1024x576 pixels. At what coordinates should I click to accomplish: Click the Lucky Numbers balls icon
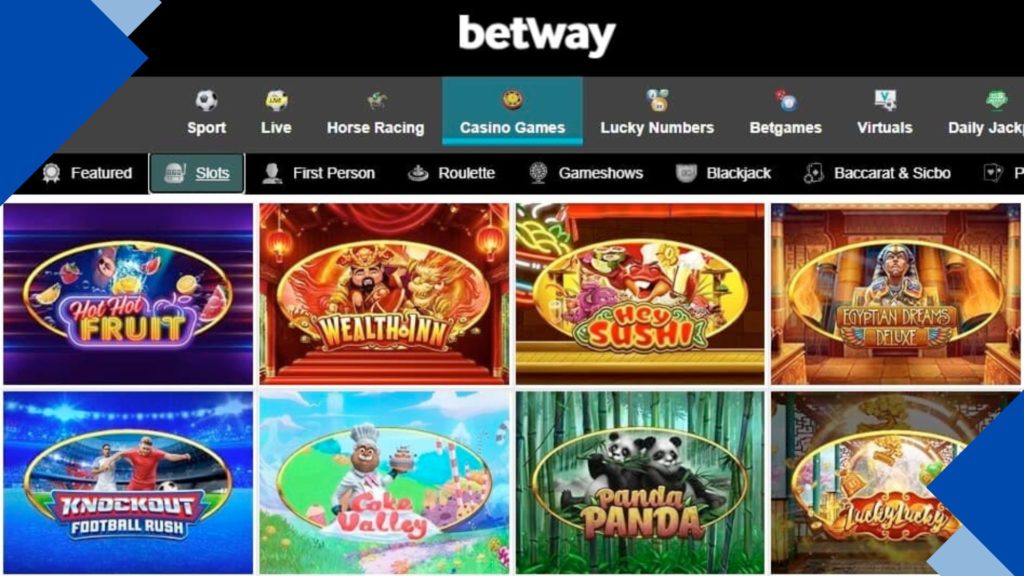point(657,101)
